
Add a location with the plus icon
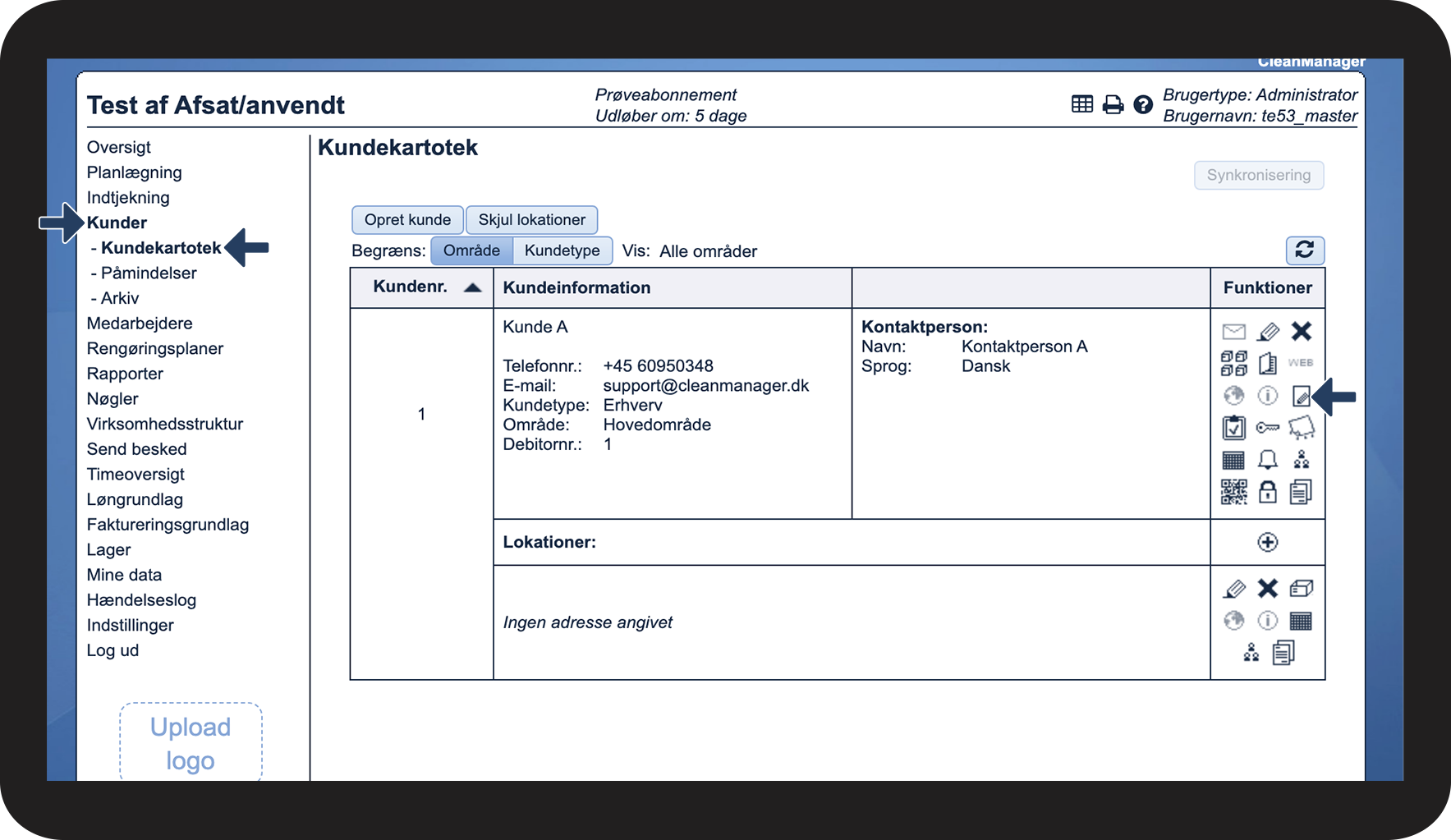click(x=1267, y=542)
